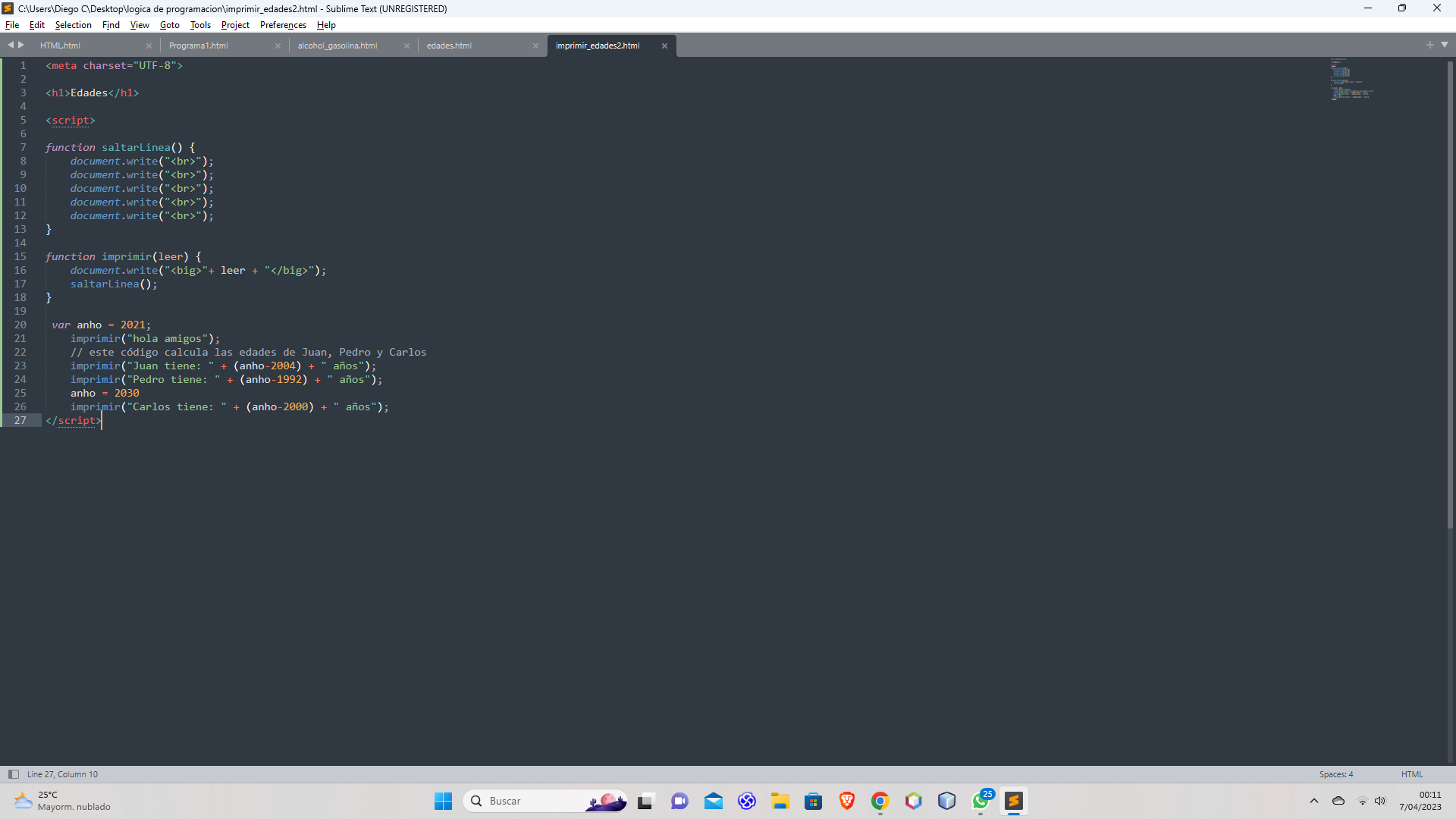This screenshot has height=819, width=1456.
Task: Place cursor in meta charset line
Action: (114, 65)
